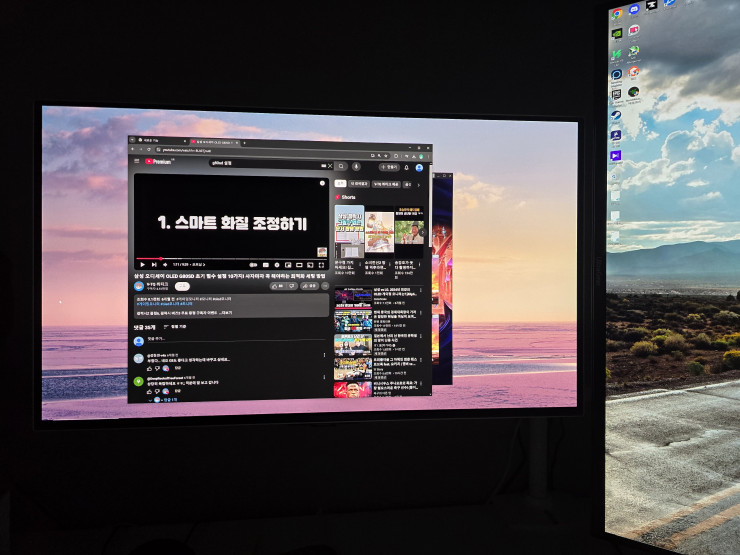
Task: Open YouTube hamburger guide menu
Action: pyautogui.click(x=137, y=161)
